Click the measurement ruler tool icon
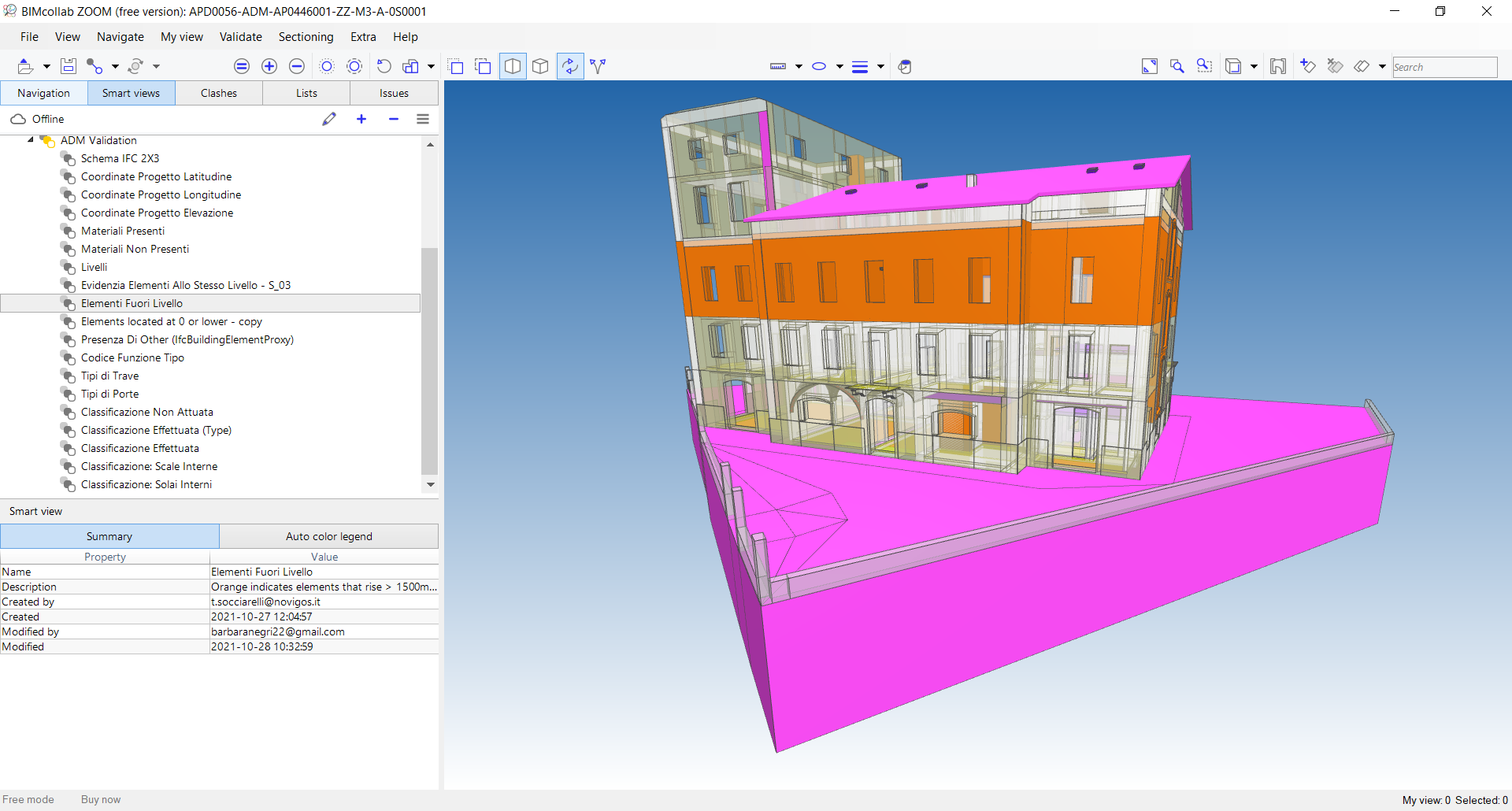 [778, 66]
